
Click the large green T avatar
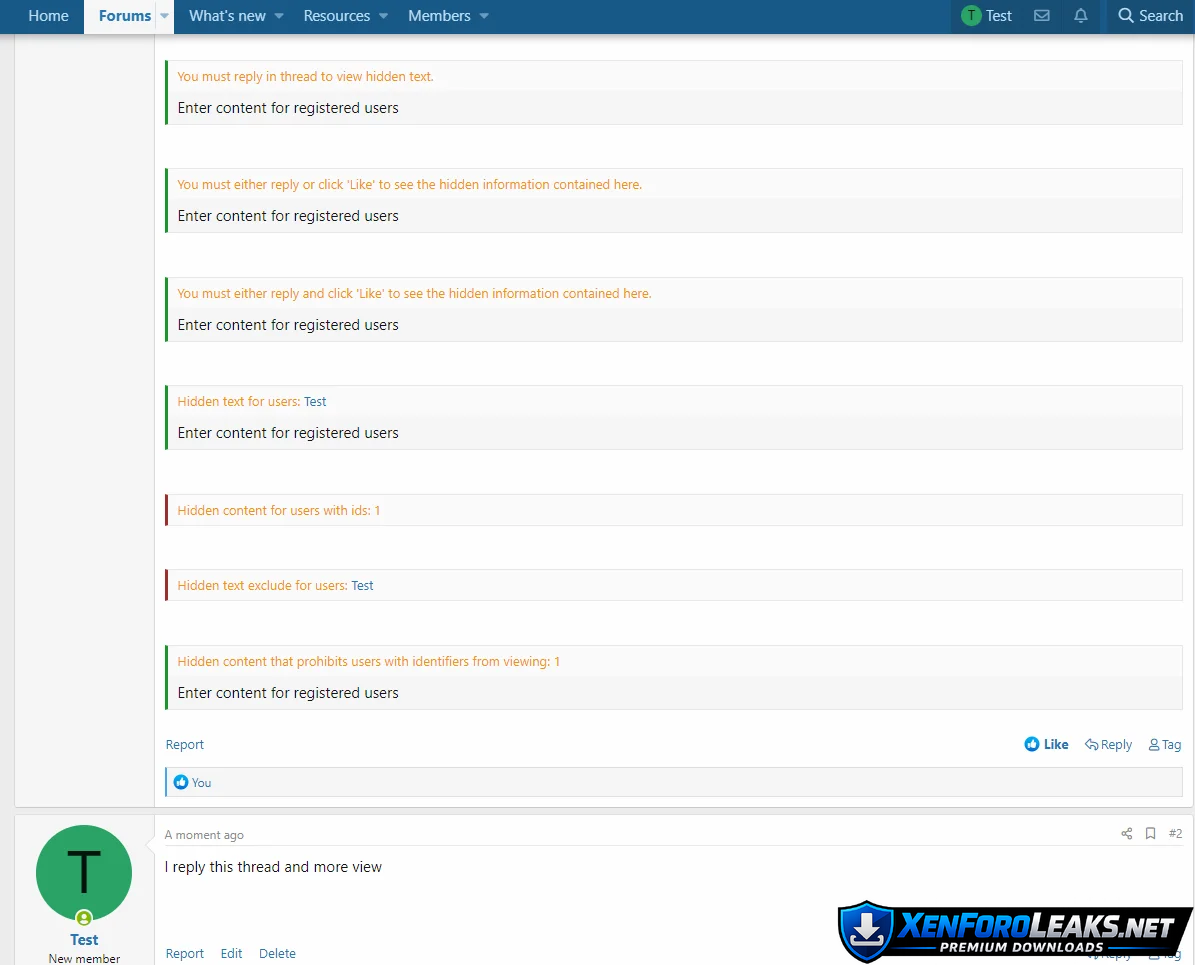84,873
